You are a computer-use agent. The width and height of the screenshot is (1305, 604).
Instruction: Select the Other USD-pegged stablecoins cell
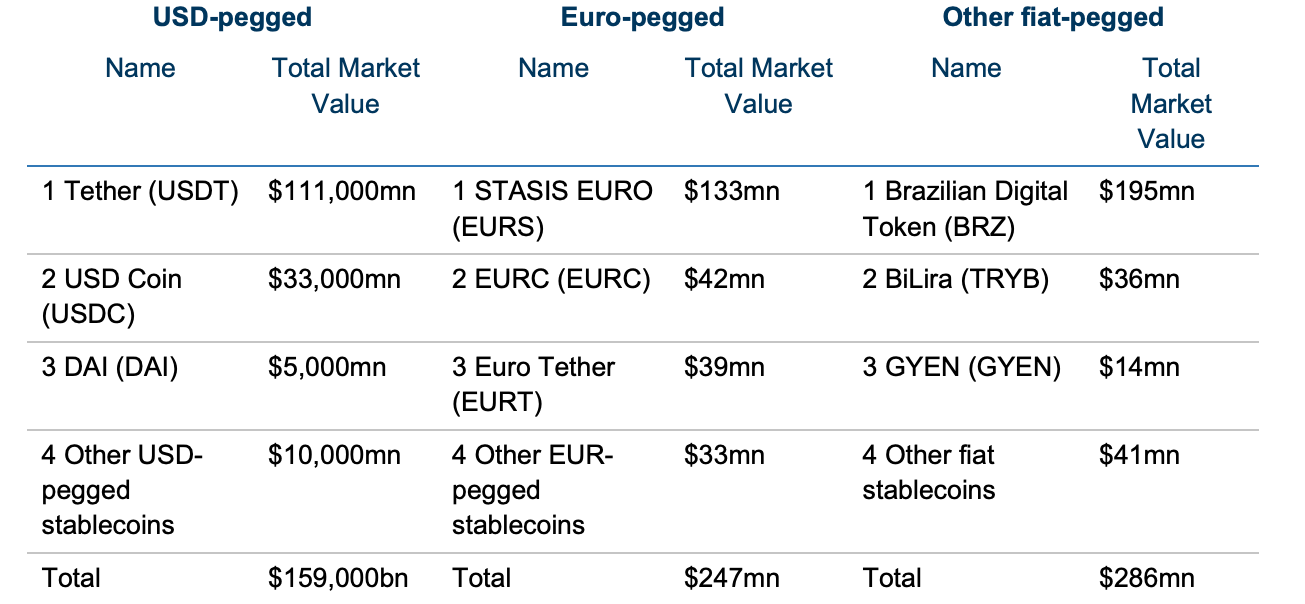[122, 490]
